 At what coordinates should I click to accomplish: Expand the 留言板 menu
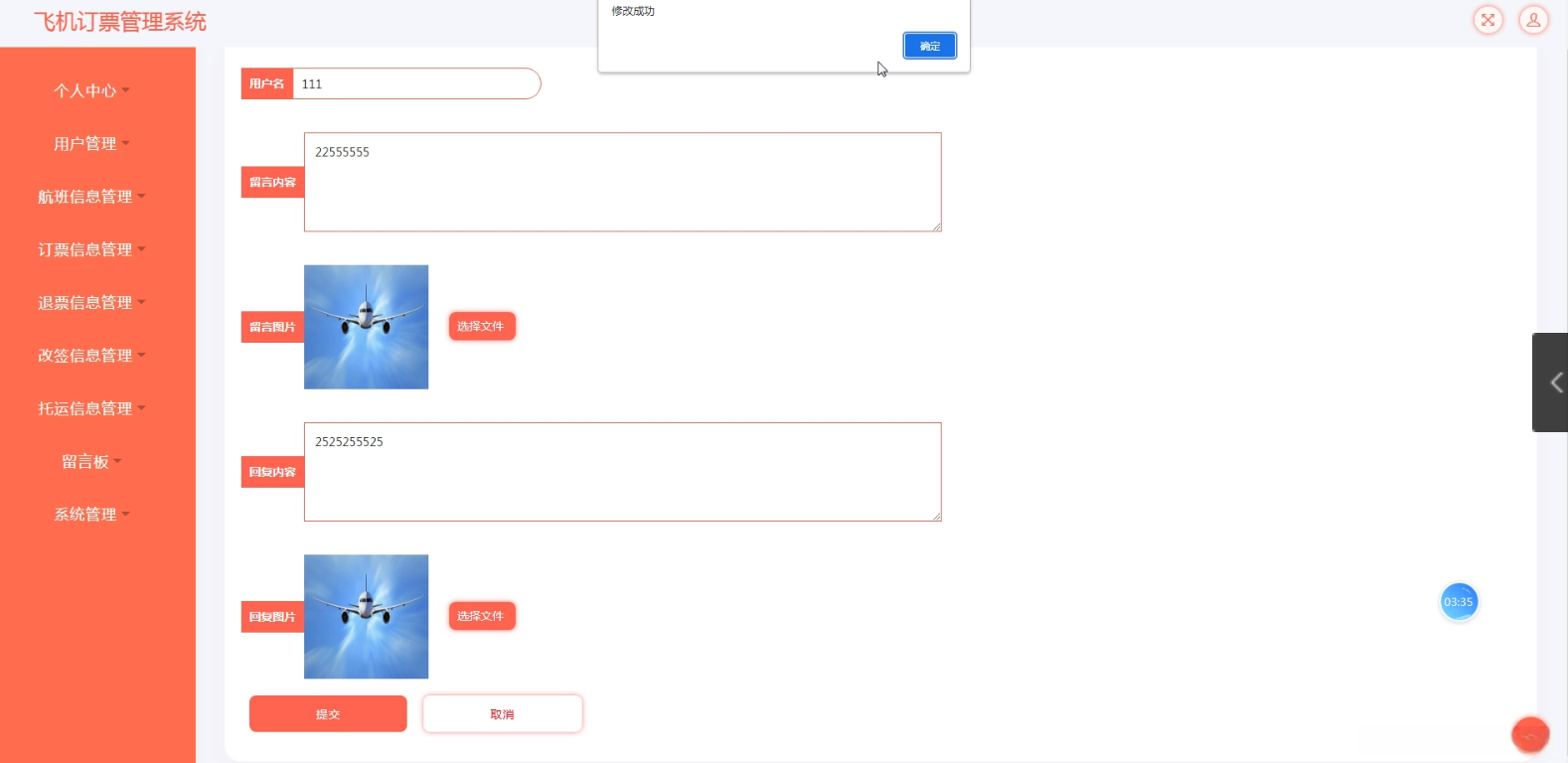pyautogui.click(x=91, y=462)
